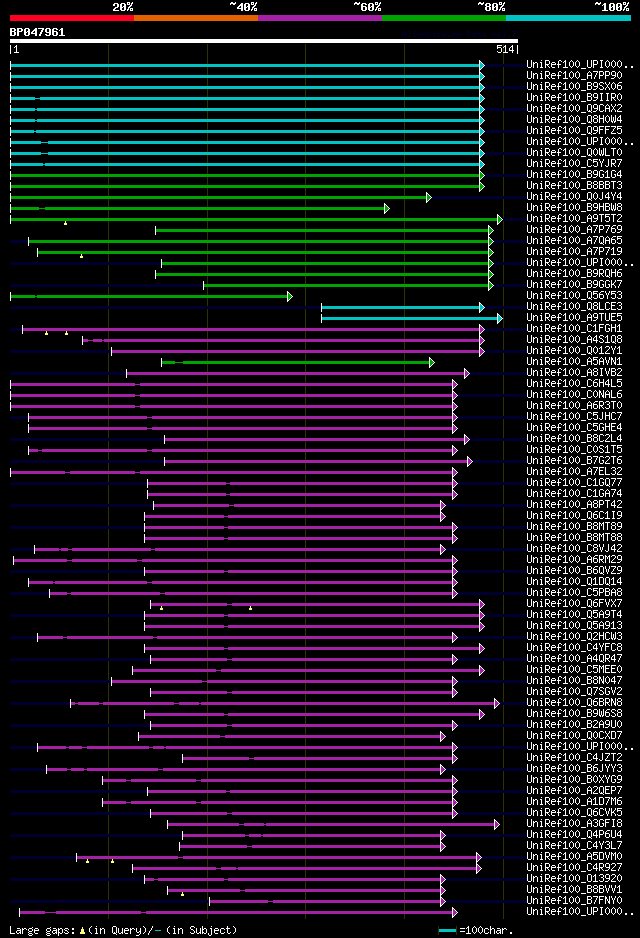Select the UniRef100_C5MEE0 label
Image resolution: width=640 pixels, height=938 pixels.
pos(574,670)
